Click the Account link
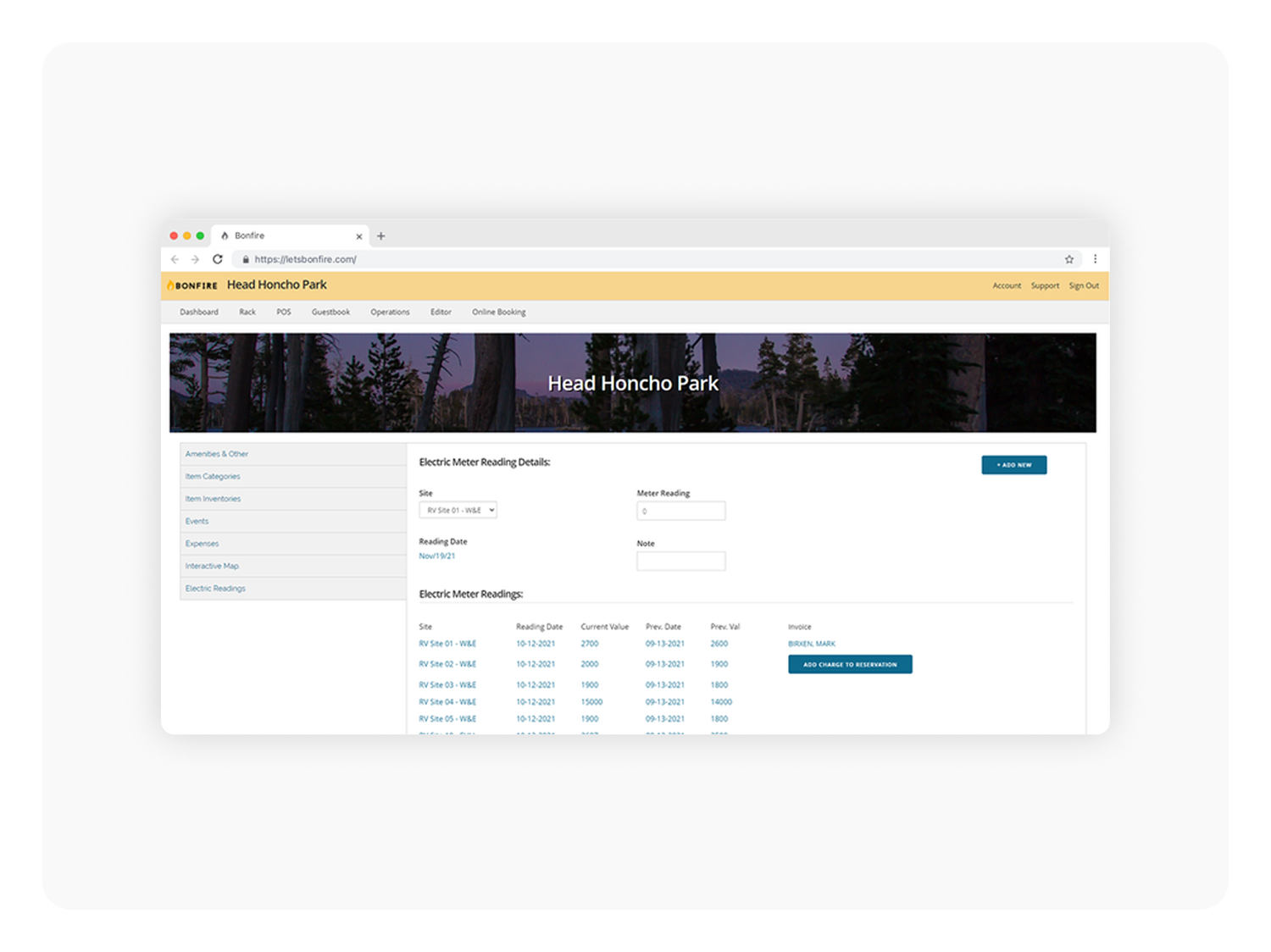 point(1007,286)
